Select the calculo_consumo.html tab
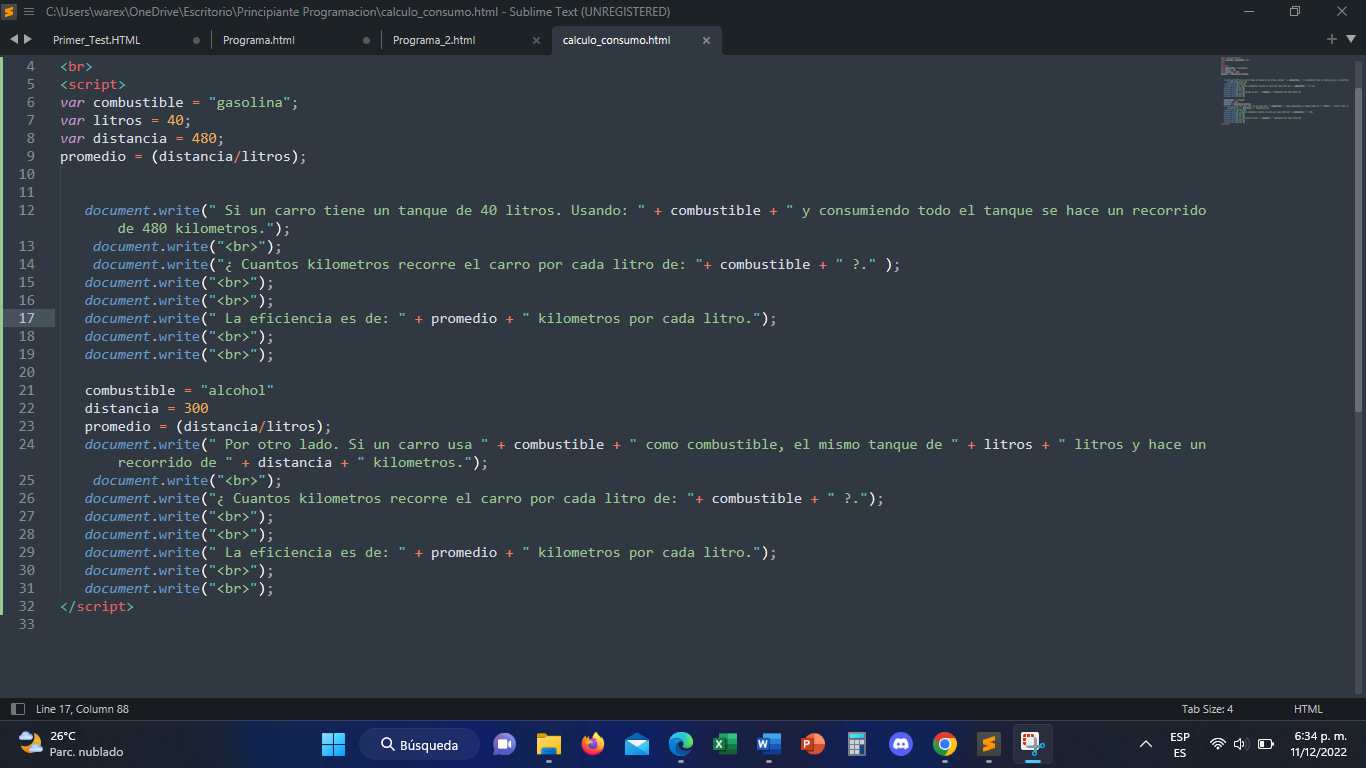The width and height of the screenshot is (1366, 768). pos(636,40)
